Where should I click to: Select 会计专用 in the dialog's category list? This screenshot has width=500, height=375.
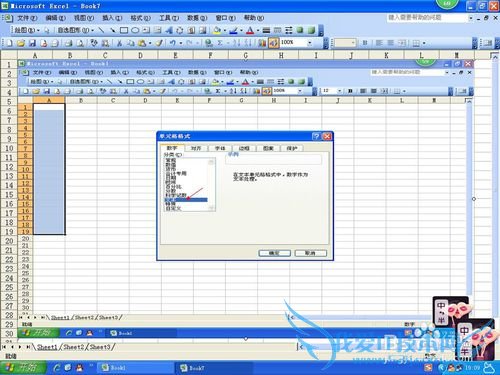176,173
